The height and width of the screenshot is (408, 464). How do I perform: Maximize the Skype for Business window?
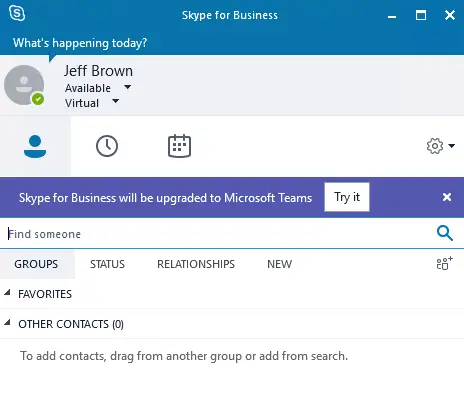[421, 15]
